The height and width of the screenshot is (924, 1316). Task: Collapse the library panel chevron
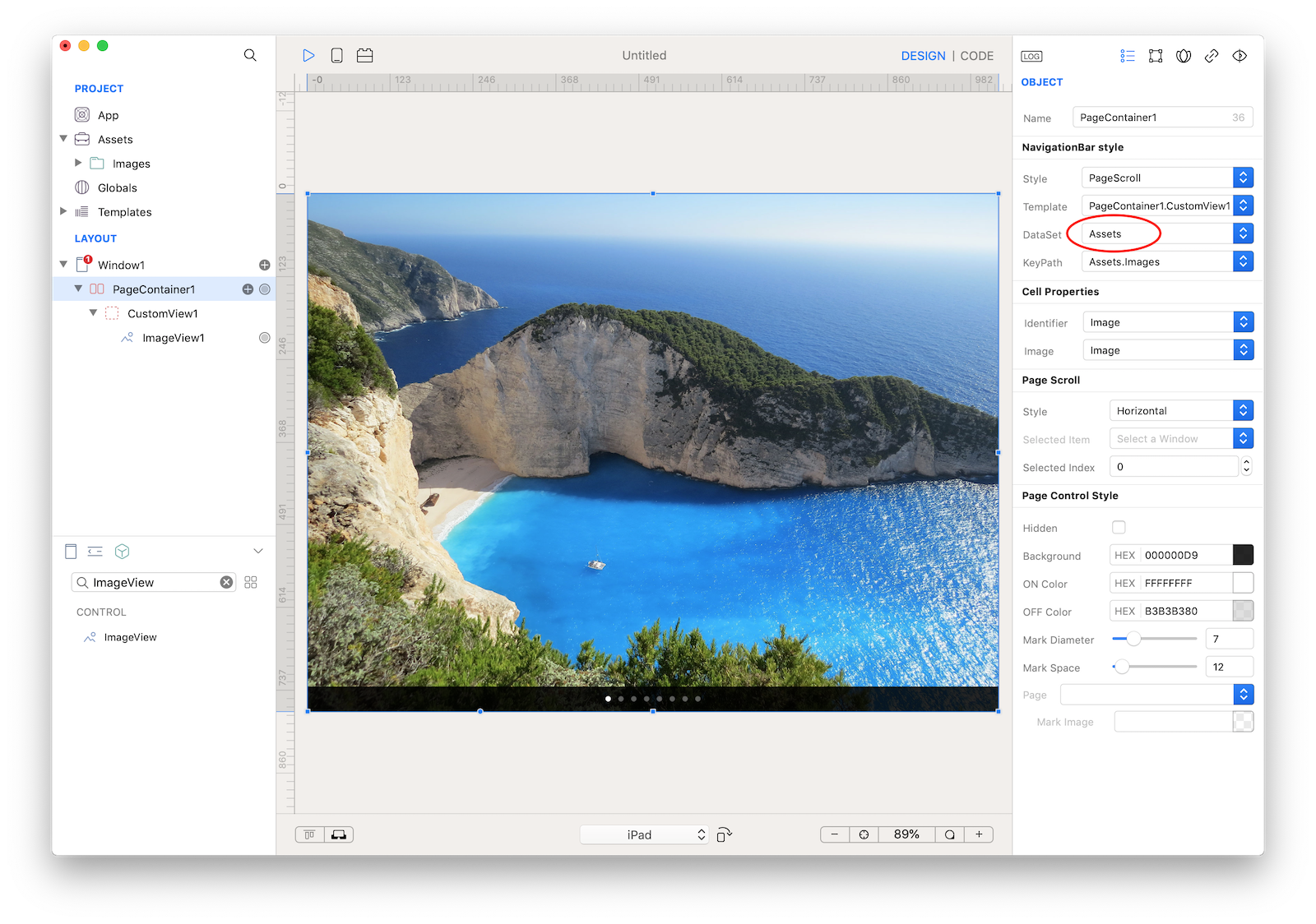[258, 551]
